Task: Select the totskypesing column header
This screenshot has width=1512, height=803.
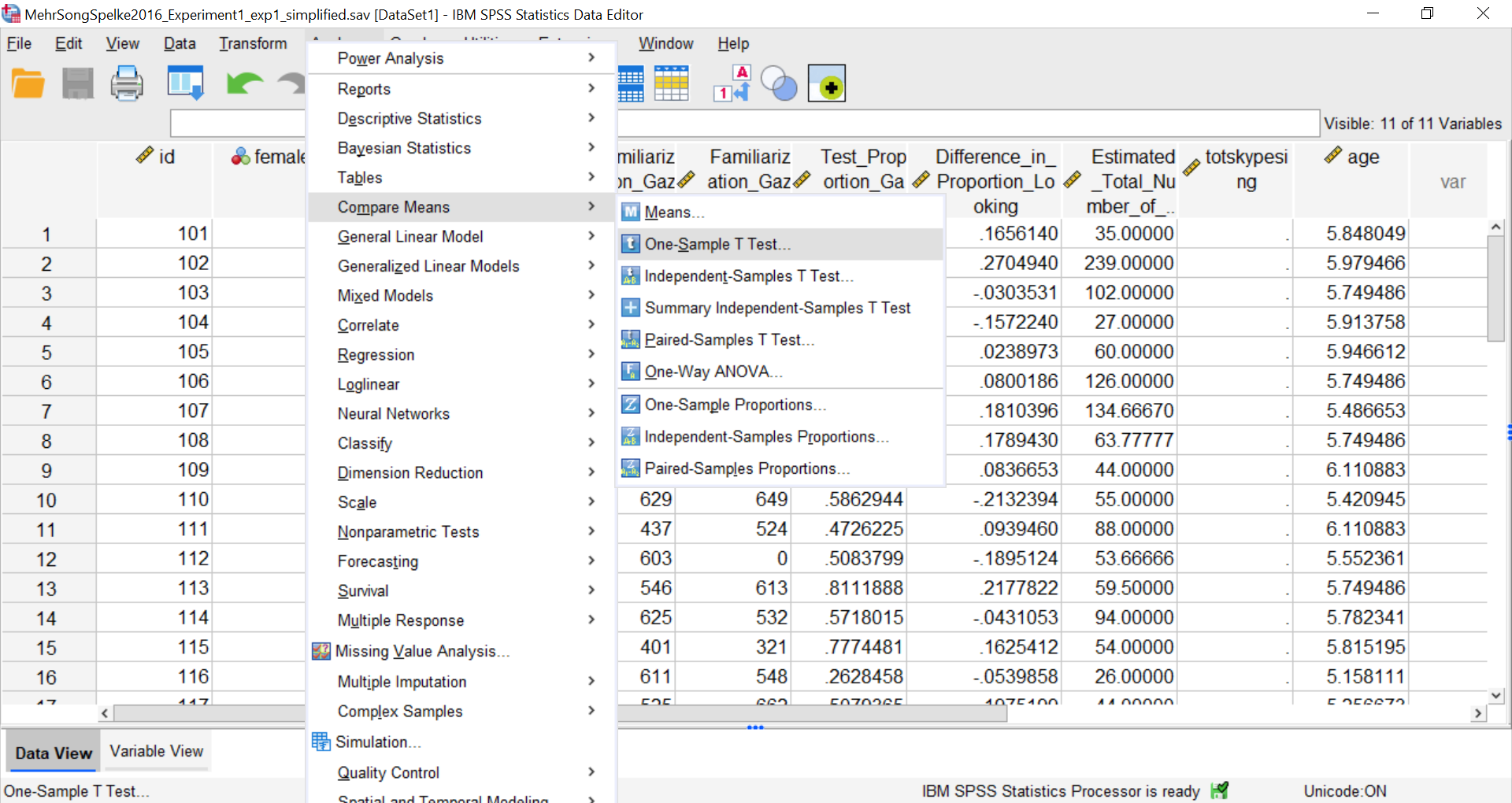Action: (x=1236, y=180)
